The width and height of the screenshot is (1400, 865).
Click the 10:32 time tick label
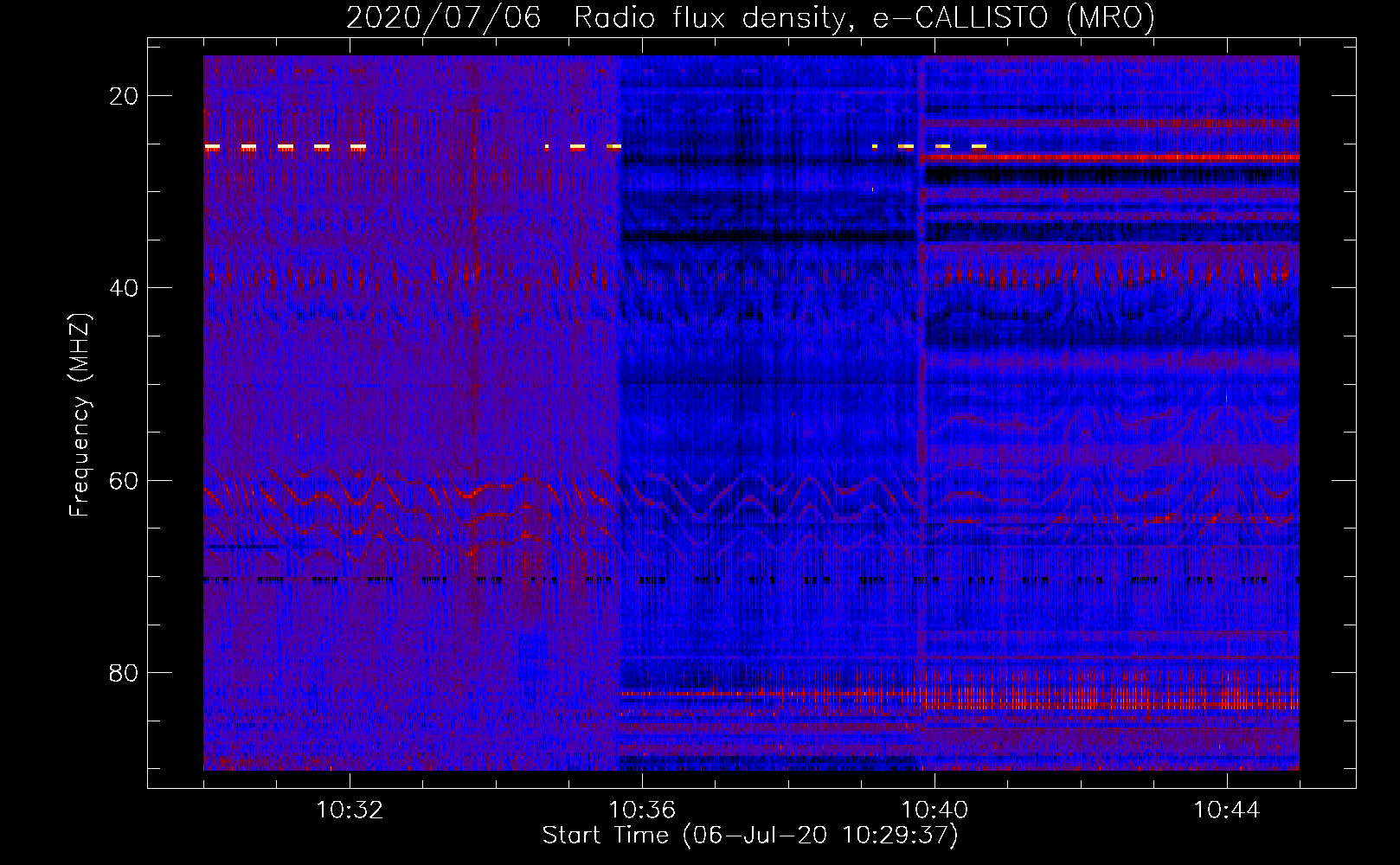350,811
